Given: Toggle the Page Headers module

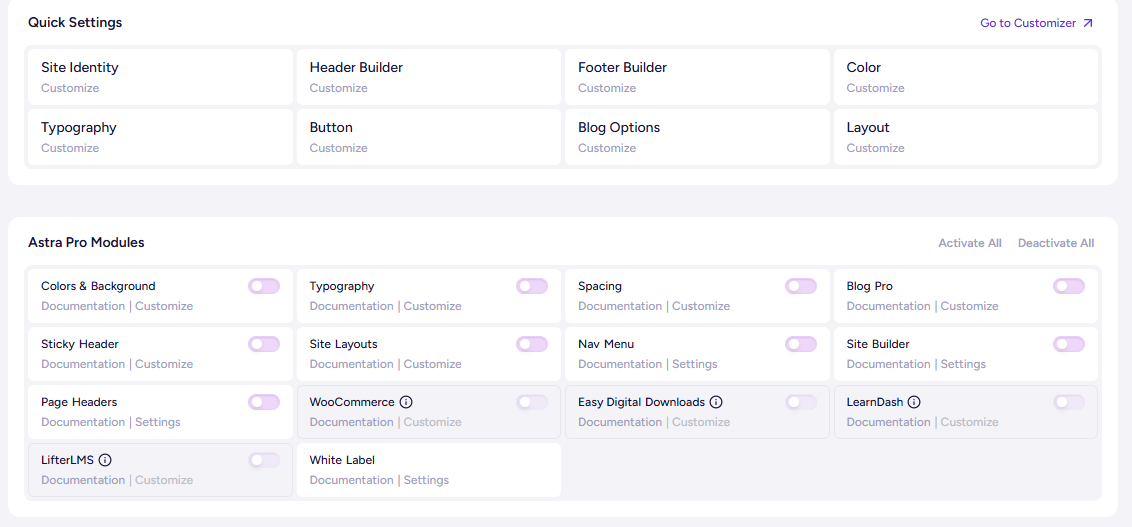Looking at the screenshot, I should pyautogui.click(x=264, y=402).
